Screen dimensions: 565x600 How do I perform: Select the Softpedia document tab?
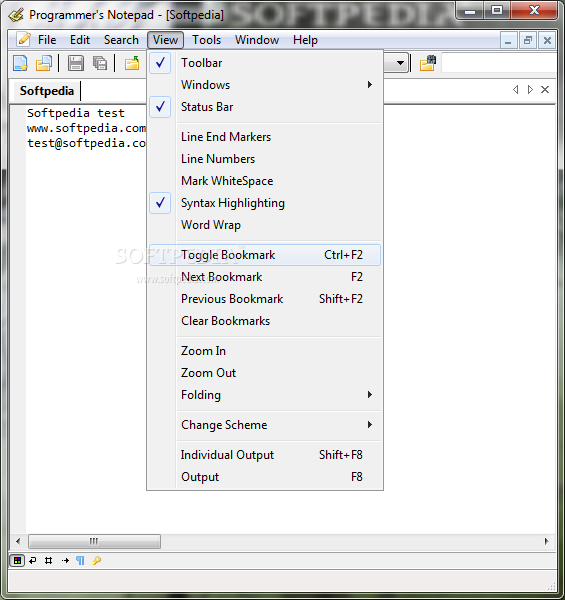point(47,91)
